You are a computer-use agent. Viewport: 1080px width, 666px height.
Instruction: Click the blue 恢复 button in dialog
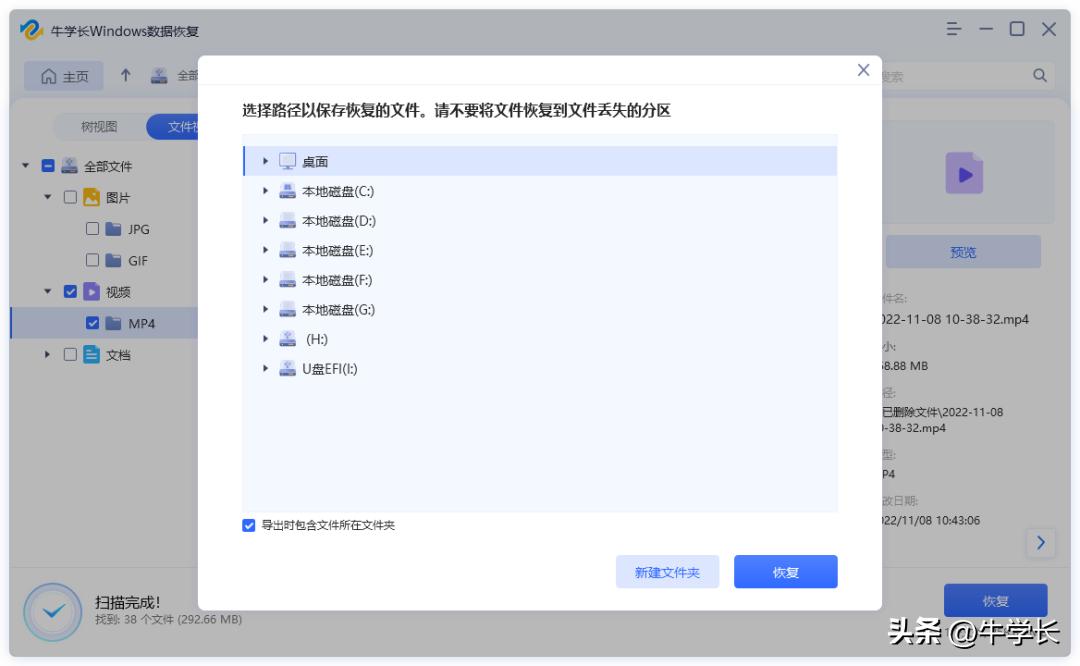click(x=786, y=571)
